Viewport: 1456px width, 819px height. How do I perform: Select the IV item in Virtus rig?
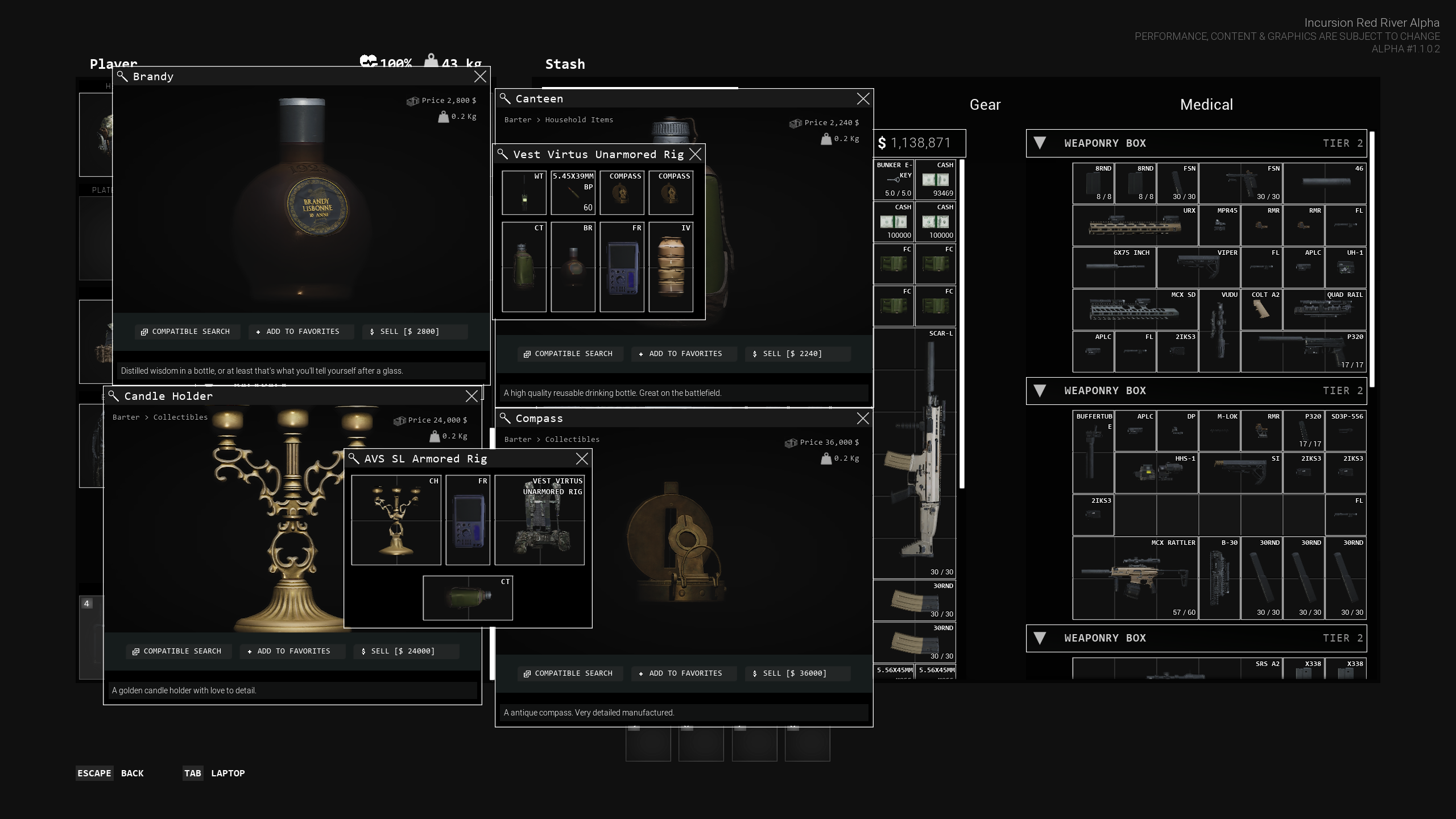point(671,267)
